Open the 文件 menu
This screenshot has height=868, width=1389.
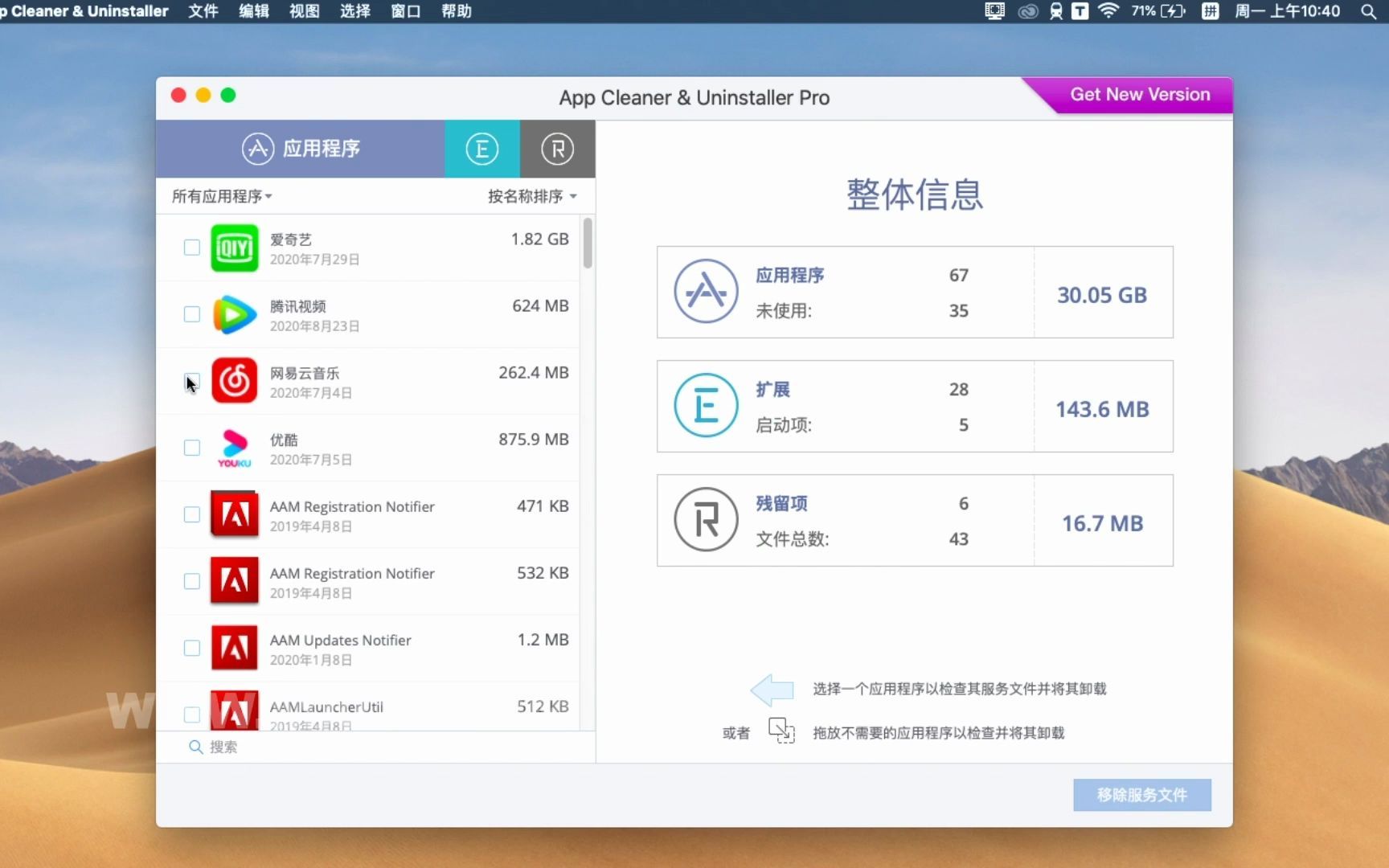[x=203, y=11]
